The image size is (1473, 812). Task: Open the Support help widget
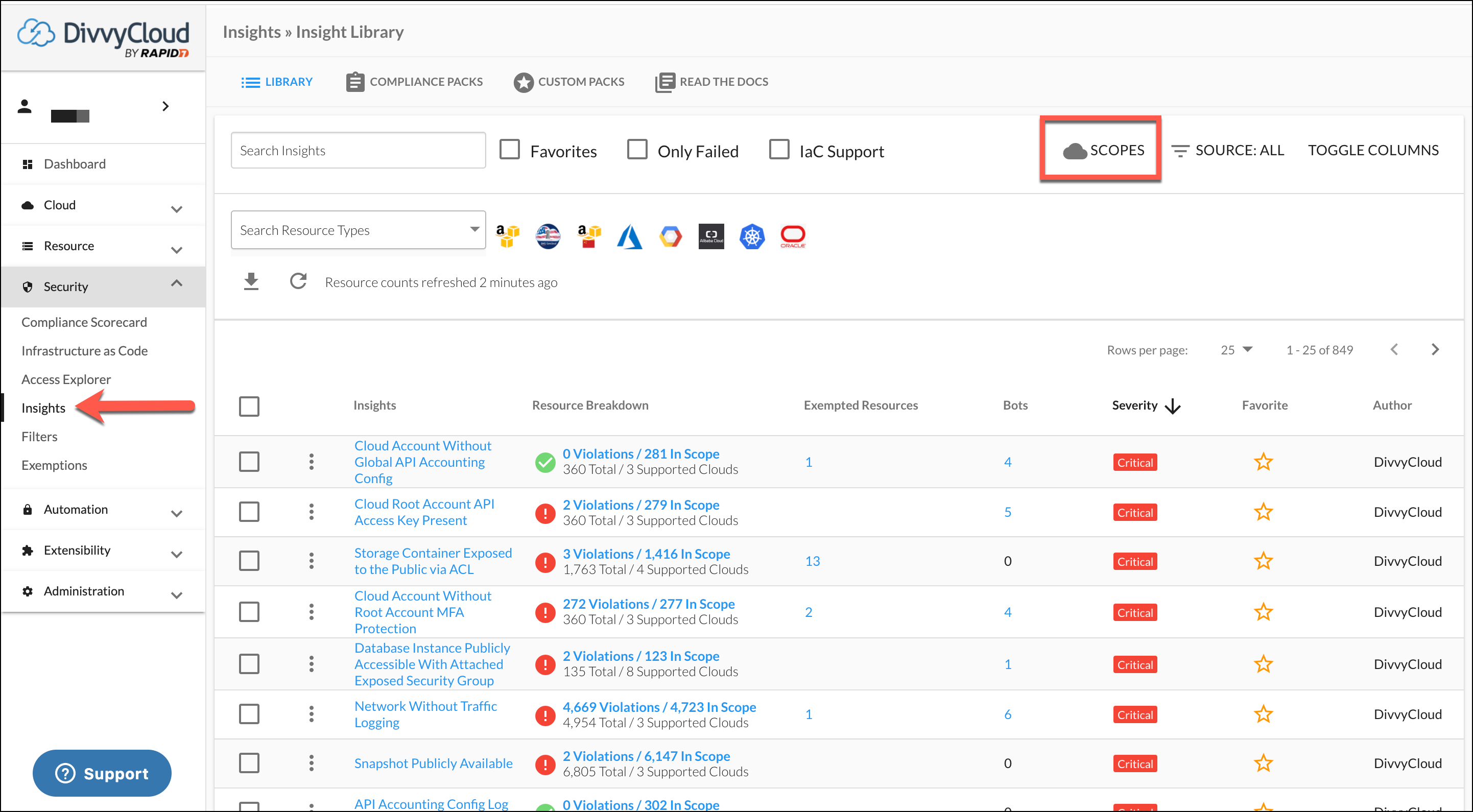(x=102, y=773)
